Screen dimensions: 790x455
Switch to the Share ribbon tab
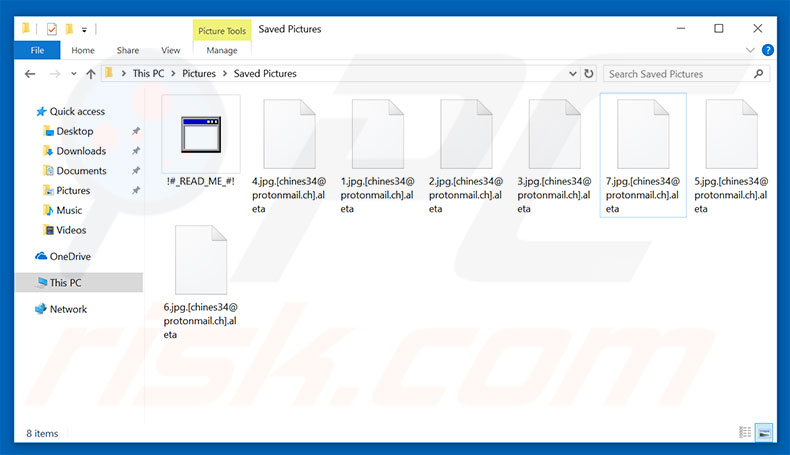point(128,50)
